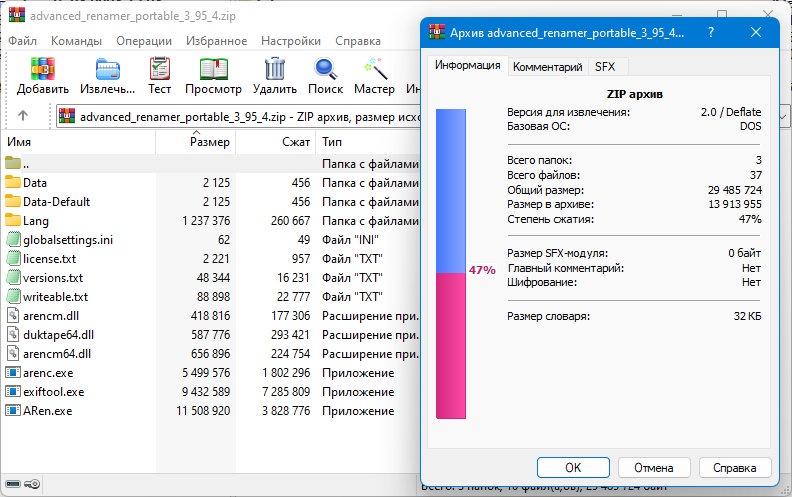Click the writeable.txt file icon

click(13, 296)
